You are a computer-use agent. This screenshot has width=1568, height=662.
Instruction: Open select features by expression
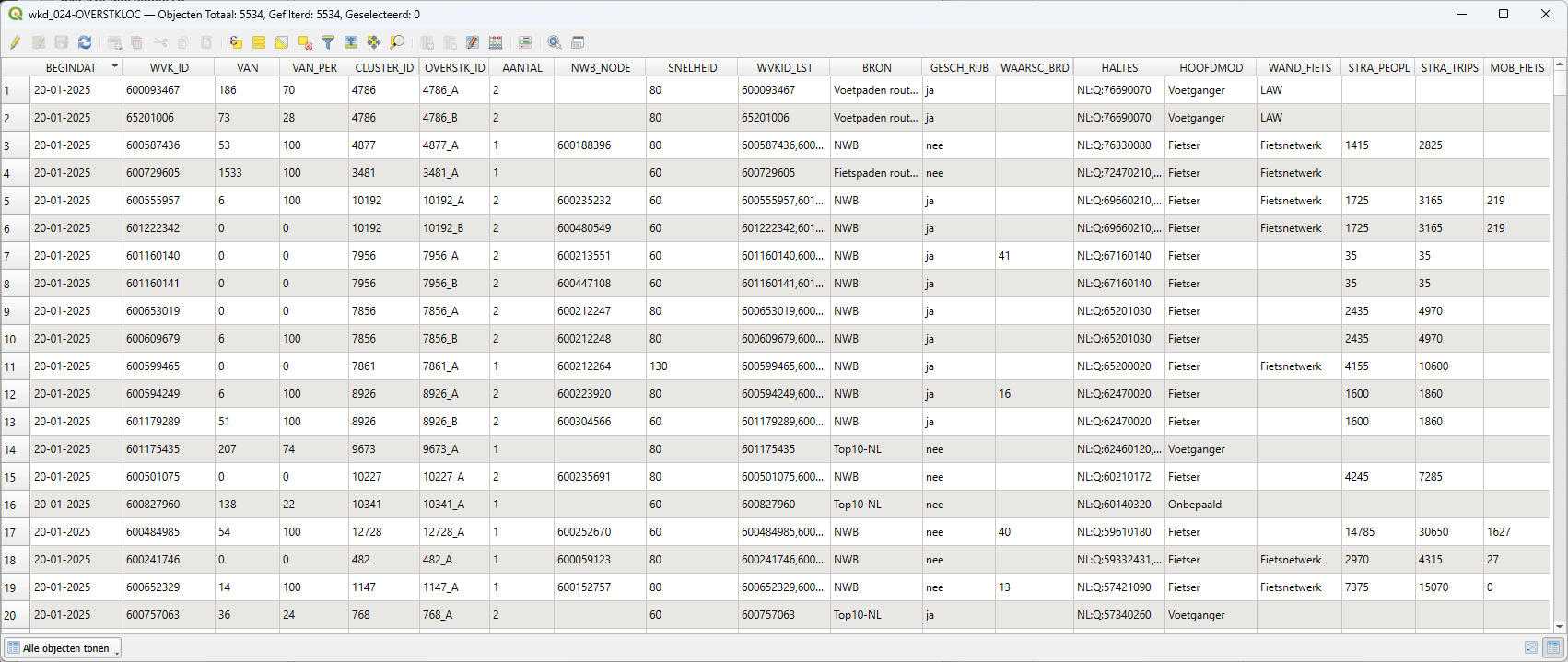coord(236,42)
